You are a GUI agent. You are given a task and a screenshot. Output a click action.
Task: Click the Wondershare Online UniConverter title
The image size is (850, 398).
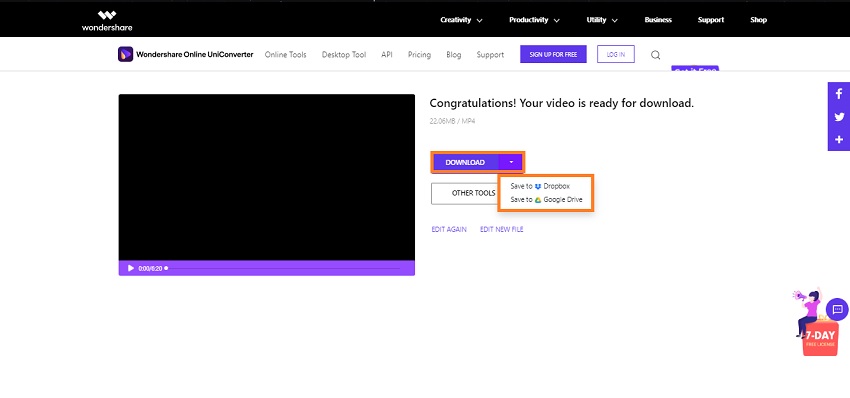coord(195,55)
